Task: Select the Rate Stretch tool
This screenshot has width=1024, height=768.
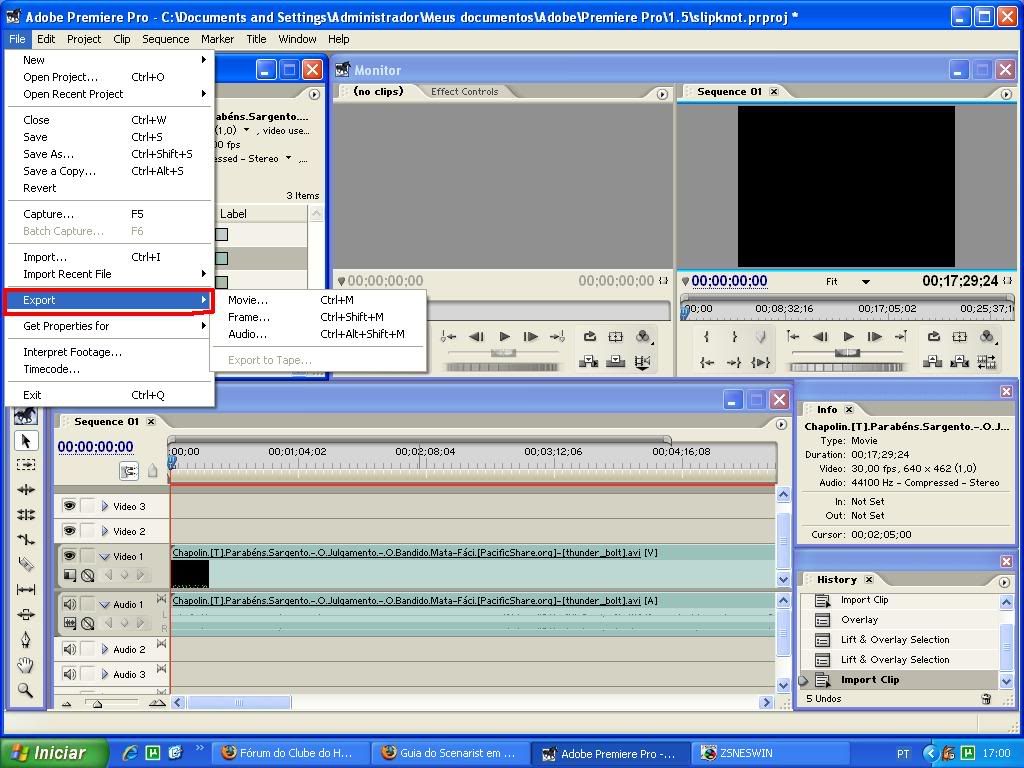Action: pos(25,539)
